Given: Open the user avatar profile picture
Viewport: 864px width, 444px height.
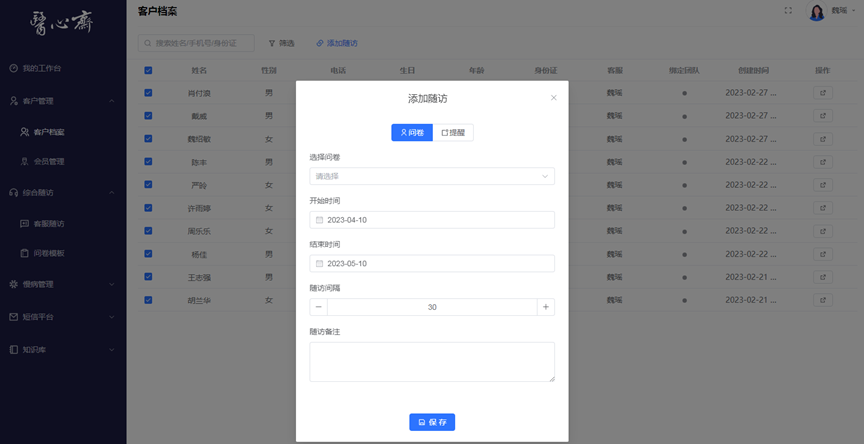Looking at the screenshot, I should [x=816, y=11].
